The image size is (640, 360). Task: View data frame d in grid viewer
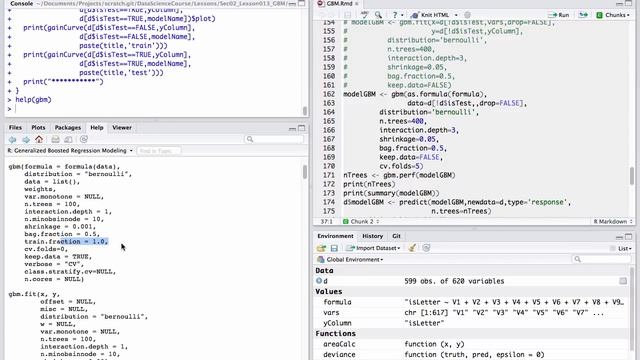coord(623,281)
